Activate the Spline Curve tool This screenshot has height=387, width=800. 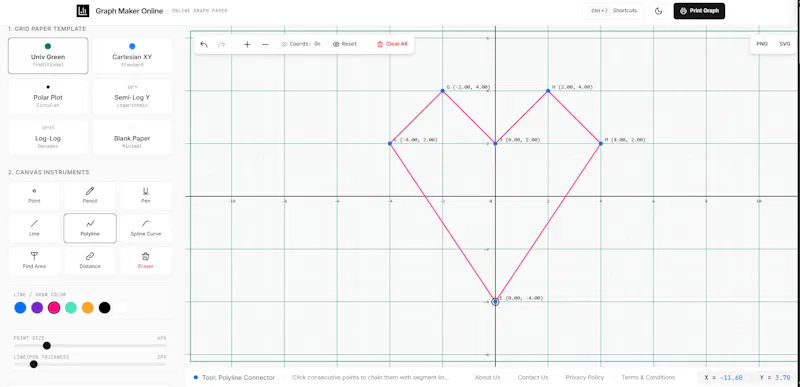coord(145,228)
